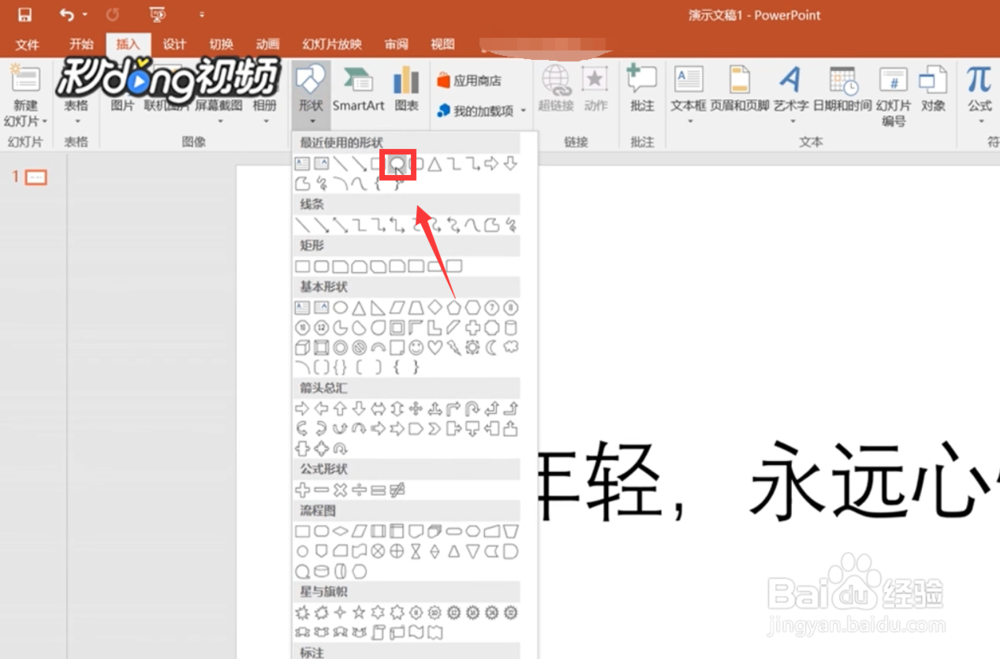Viewport: 1000px width, 659px height.
Task: Switch to the 审阅 tab
Action: coord(396,44)
